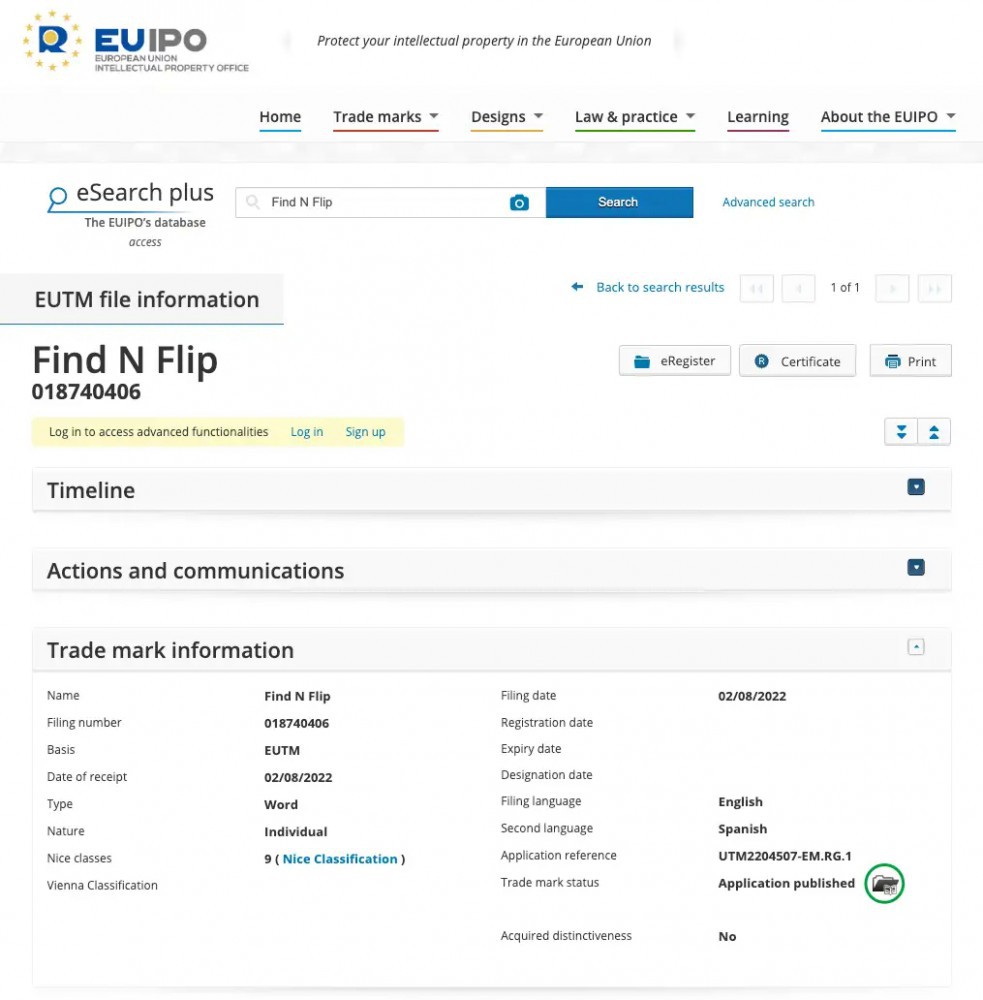
Task: Click the Application published status text
Action: (x=787, y=883)
